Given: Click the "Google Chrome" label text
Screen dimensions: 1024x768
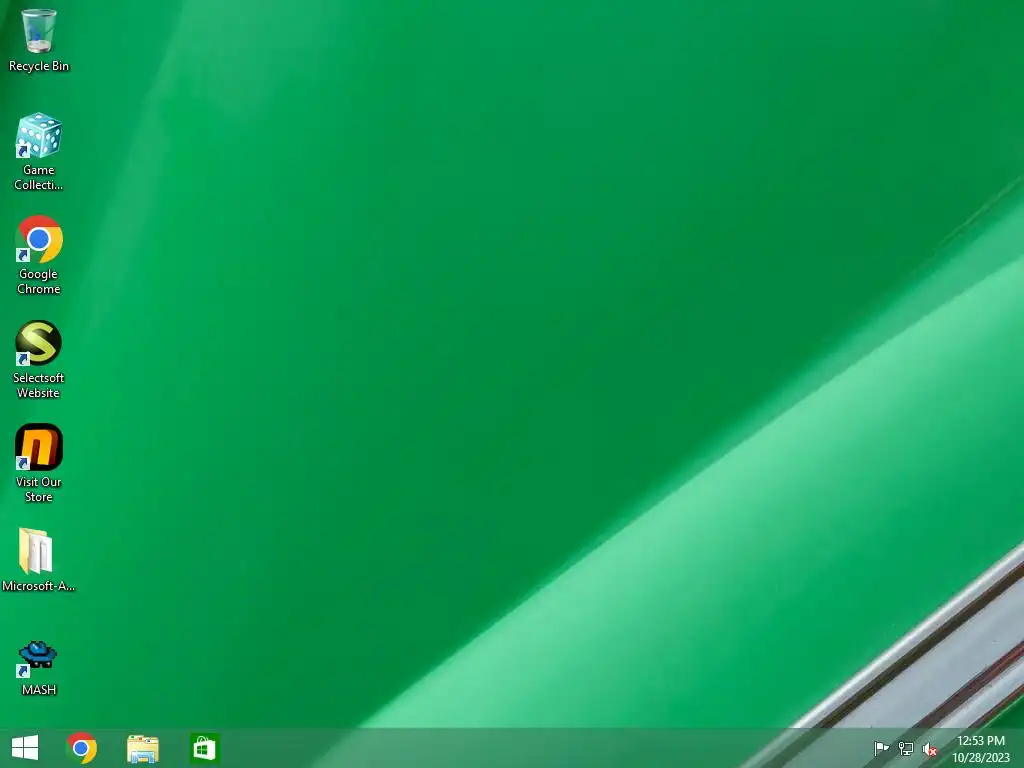Looking at the screenshot, I should (x=39, y=281).
